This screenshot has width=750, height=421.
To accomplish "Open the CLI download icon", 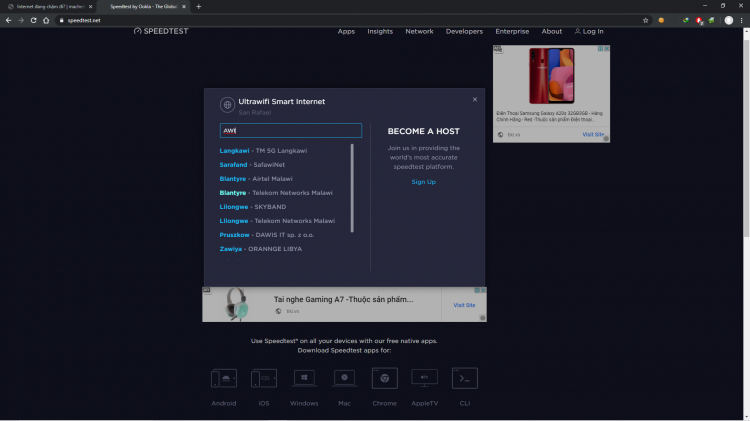I will pyautogui.click(x=465, y=378).
